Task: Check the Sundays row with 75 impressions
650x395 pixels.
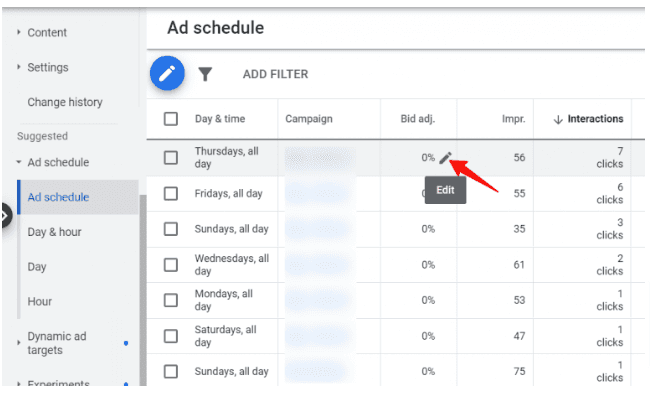Action: pyautogui.click(x=171, y=371)
